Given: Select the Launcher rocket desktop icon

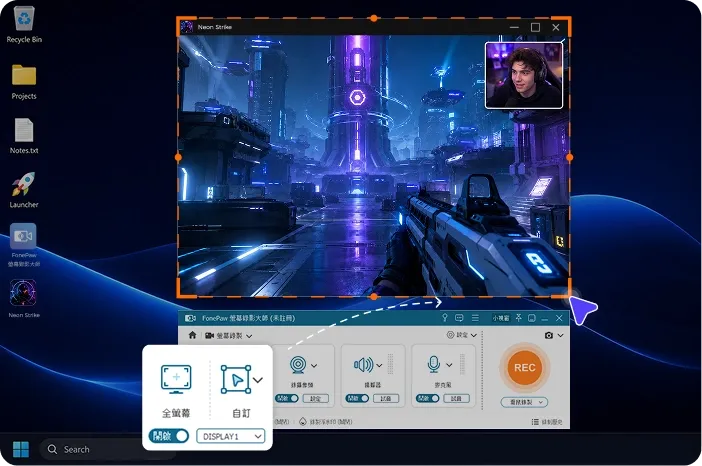Looking at the screenshot, I should 24,190.
